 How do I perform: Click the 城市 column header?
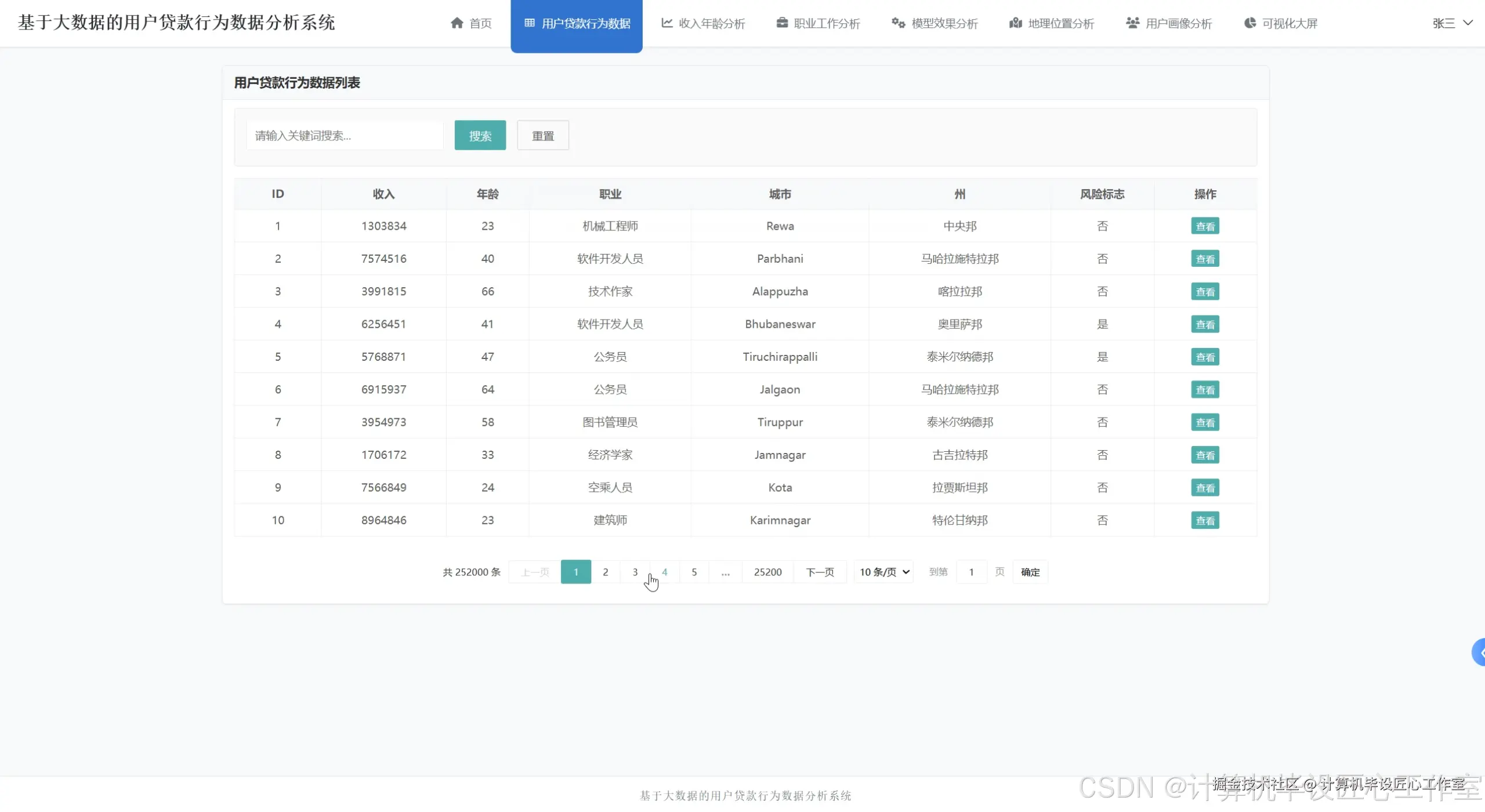(780, 194)
